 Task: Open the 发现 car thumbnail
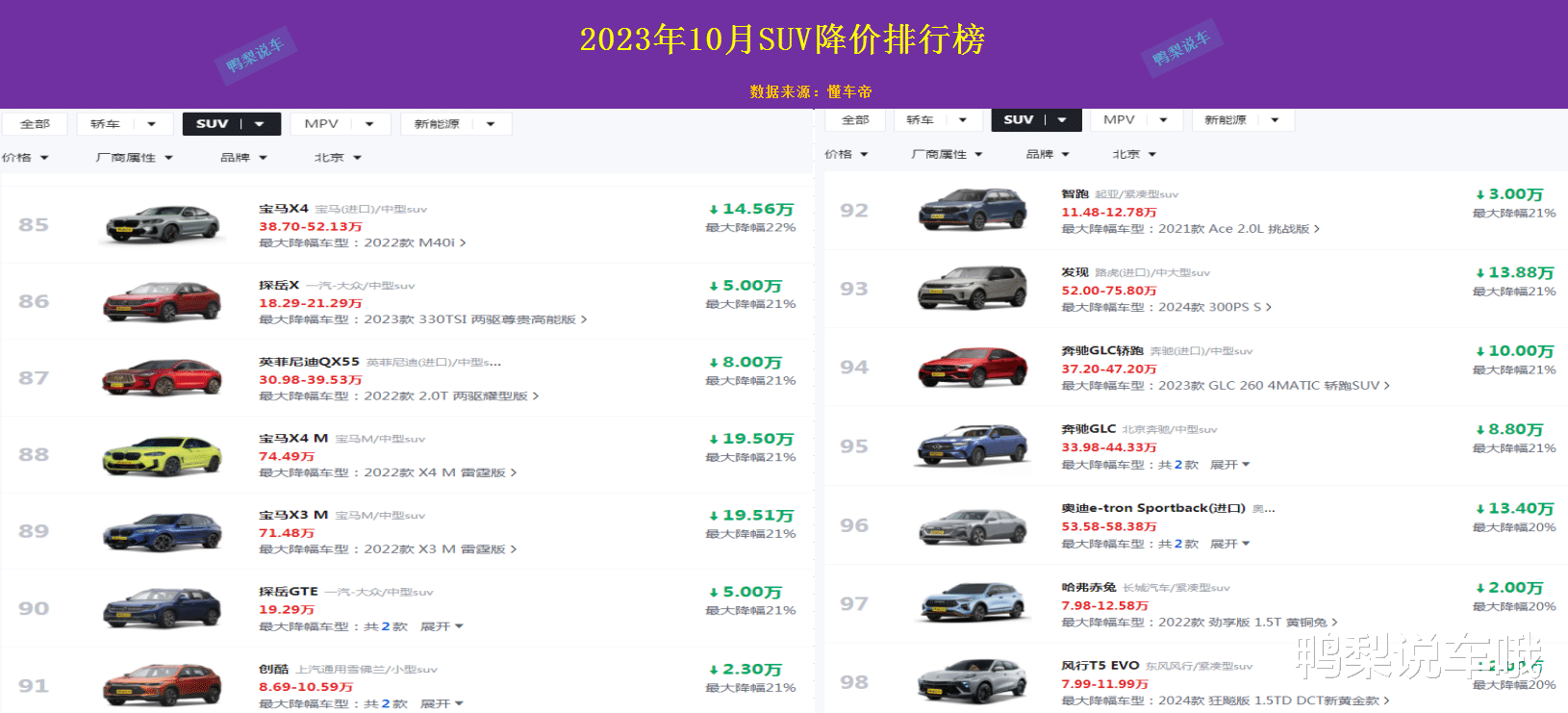coord(973,288)
